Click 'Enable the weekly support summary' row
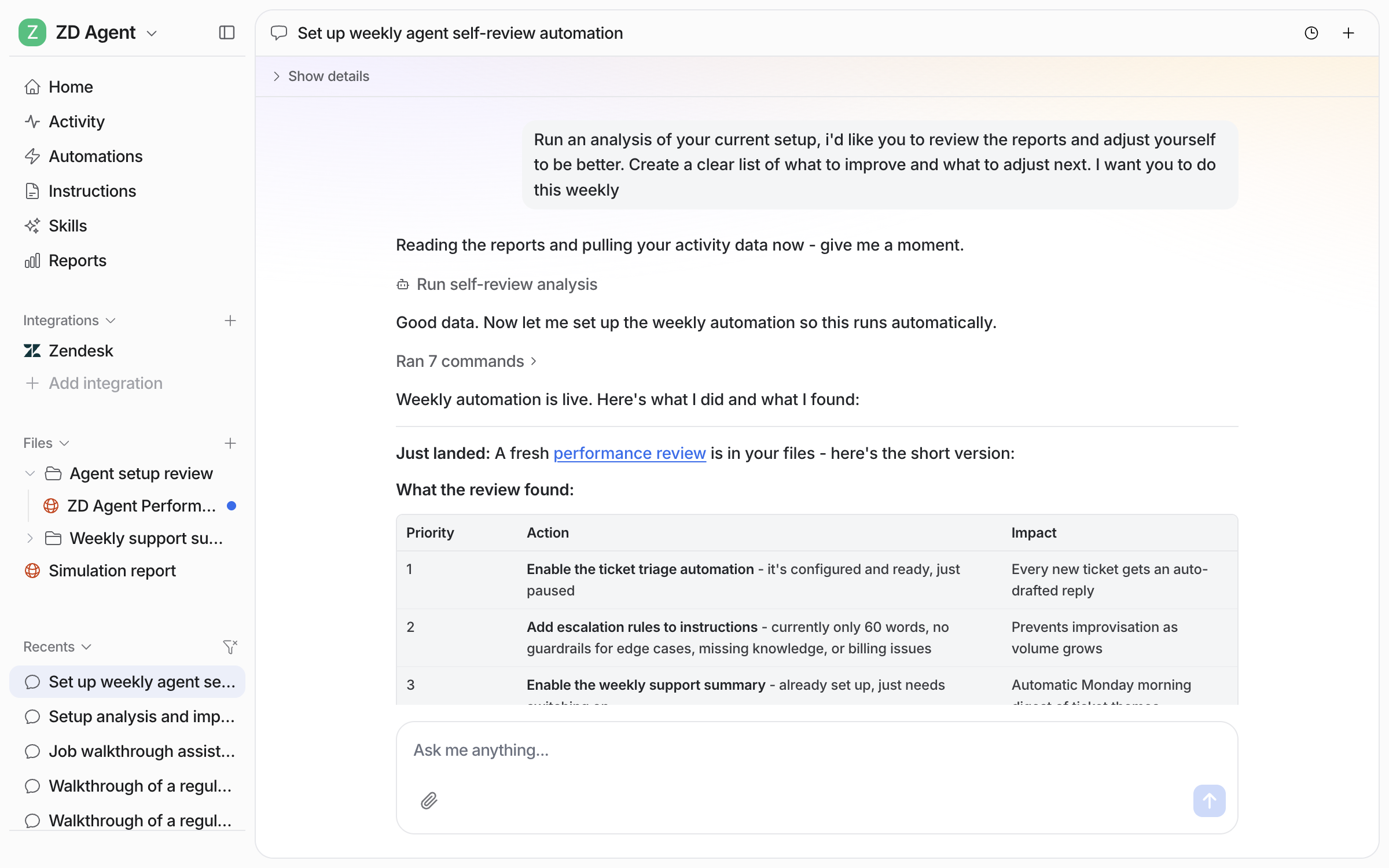Image resolution: width=1389 pixels, height=868 pixels. click(817, 686)
